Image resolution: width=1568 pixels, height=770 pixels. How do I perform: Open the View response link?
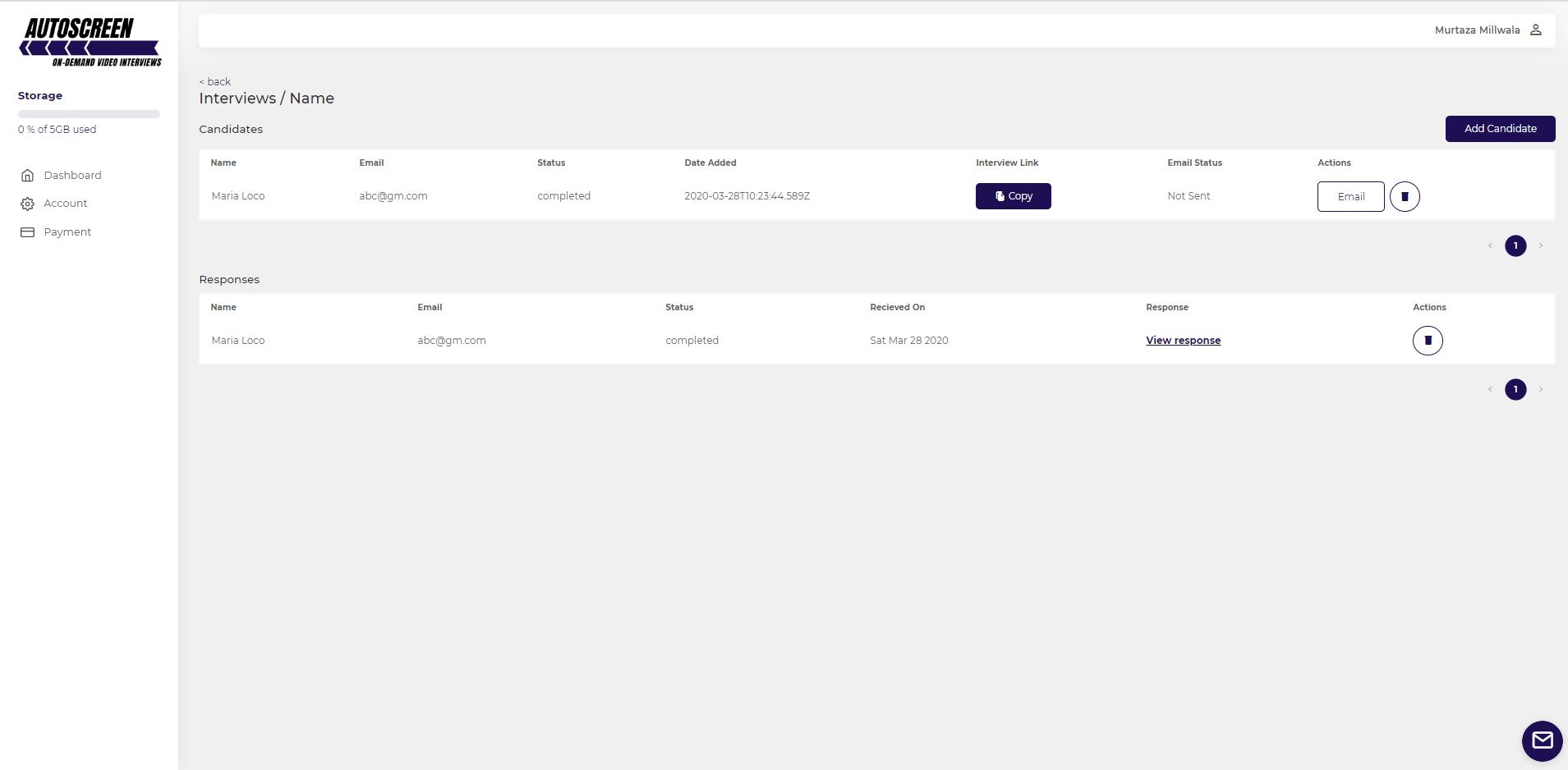click(1183, 341)
